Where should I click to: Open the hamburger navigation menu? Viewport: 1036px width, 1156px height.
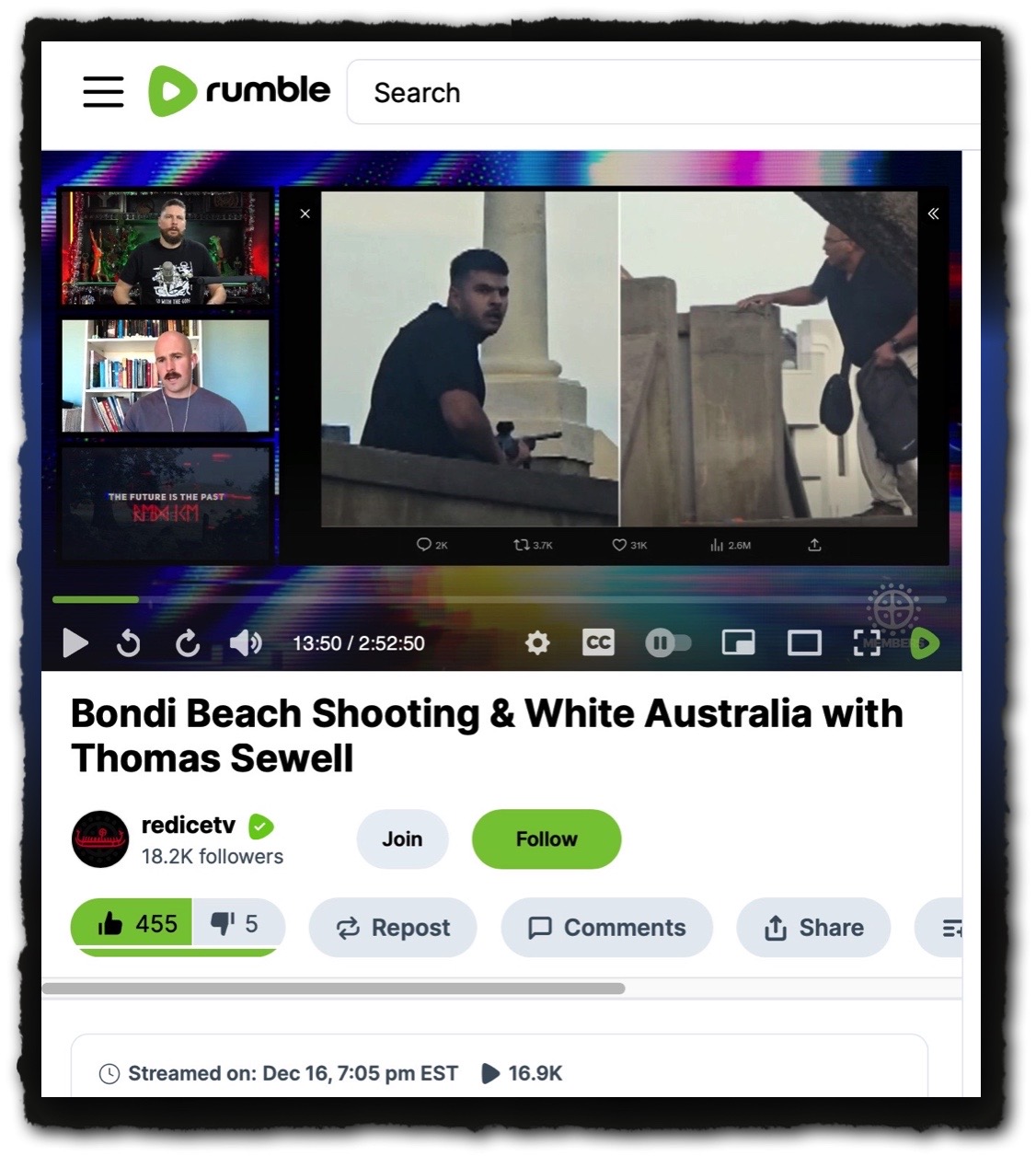103,92
